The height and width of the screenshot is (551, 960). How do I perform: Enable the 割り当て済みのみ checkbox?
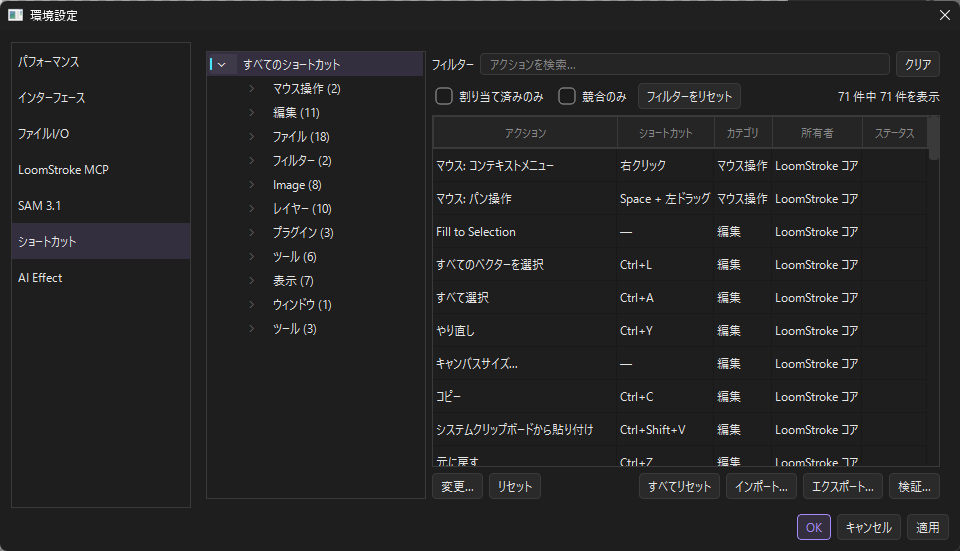(x=444, y=96)
